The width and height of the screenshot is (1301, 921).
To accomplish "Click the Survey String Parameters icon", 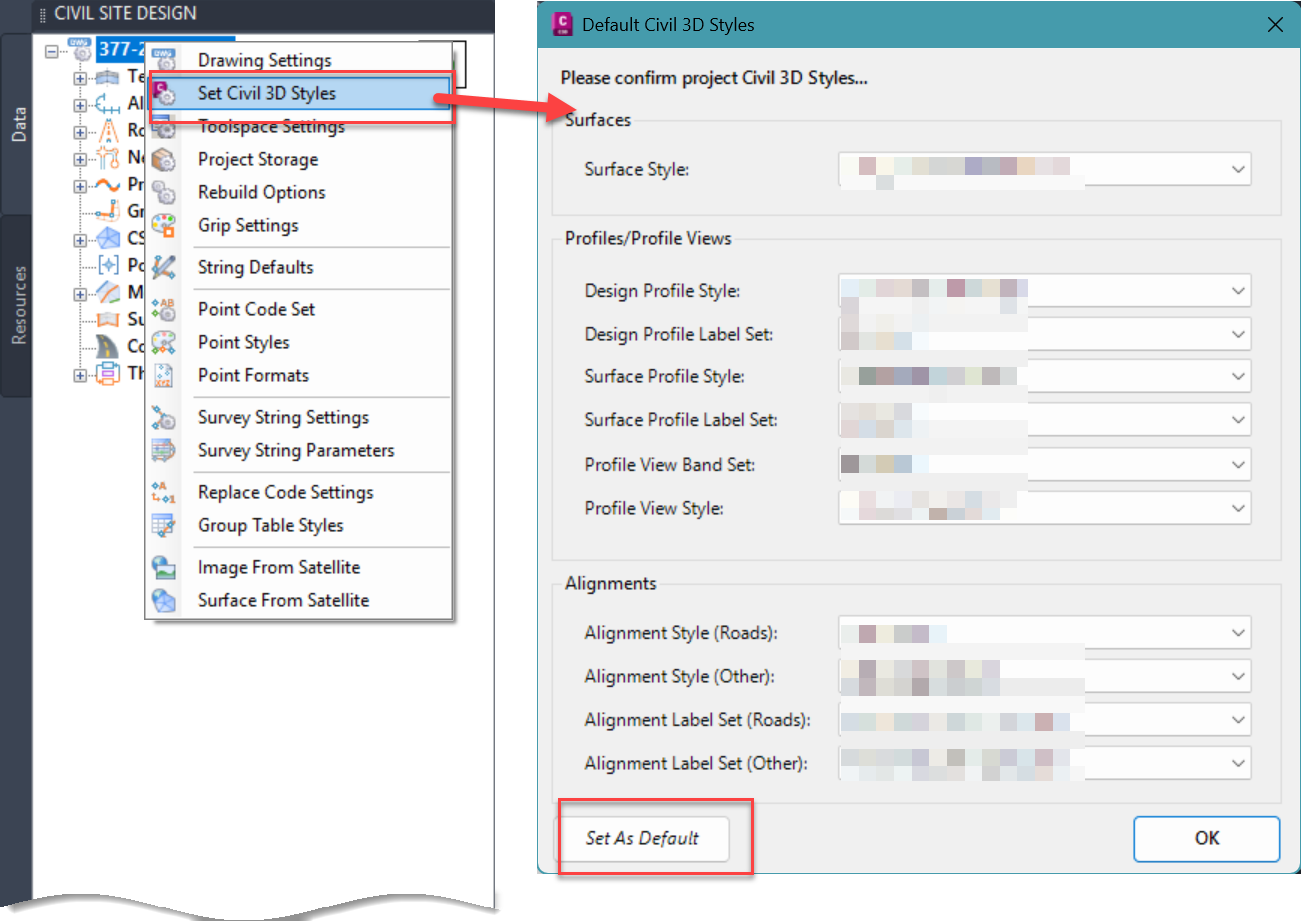I will pyautogui.click(x=164, y=450).
